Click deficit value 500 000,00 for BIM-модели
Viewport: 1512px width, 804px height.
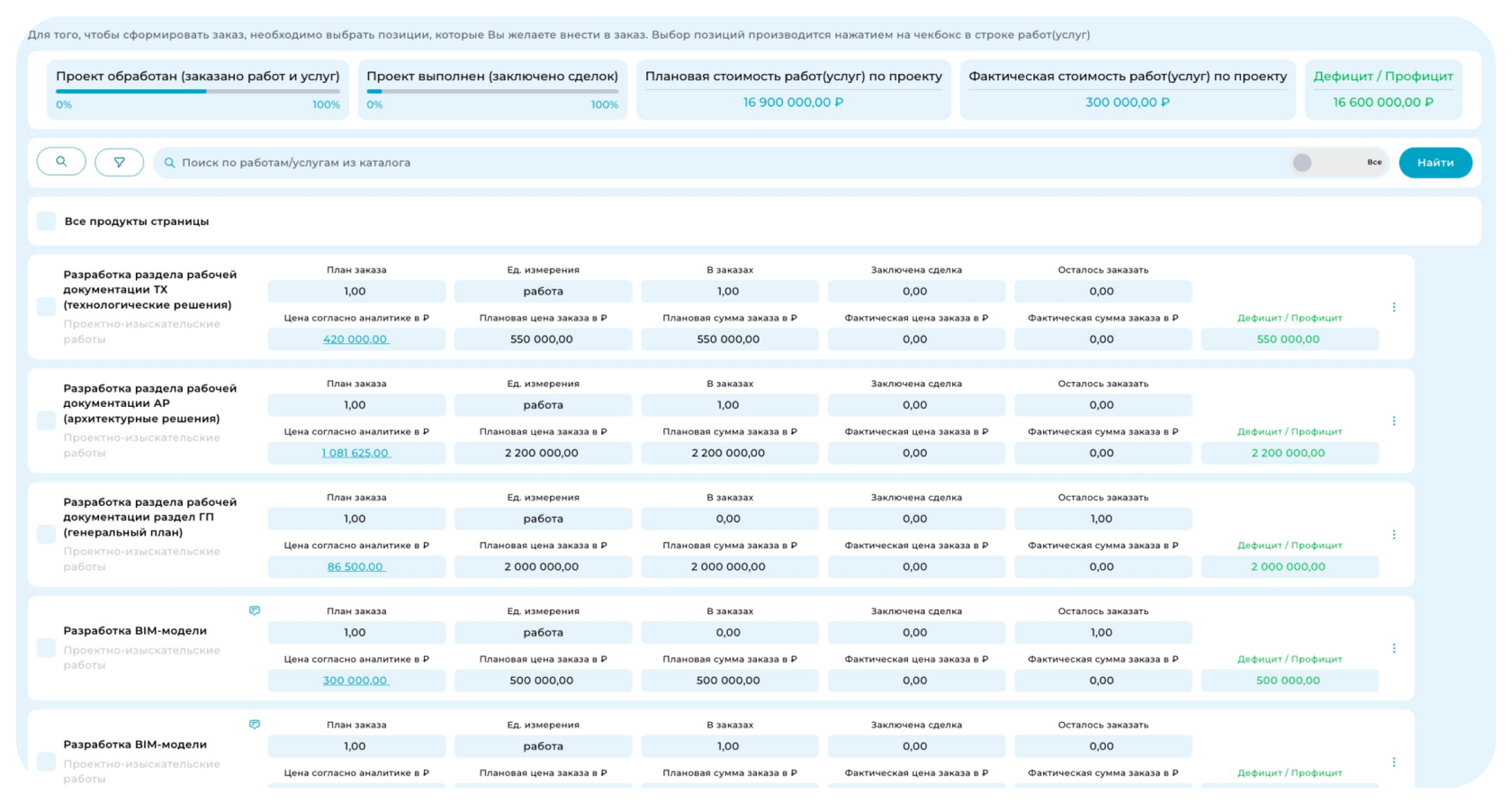coord(1289,681)
